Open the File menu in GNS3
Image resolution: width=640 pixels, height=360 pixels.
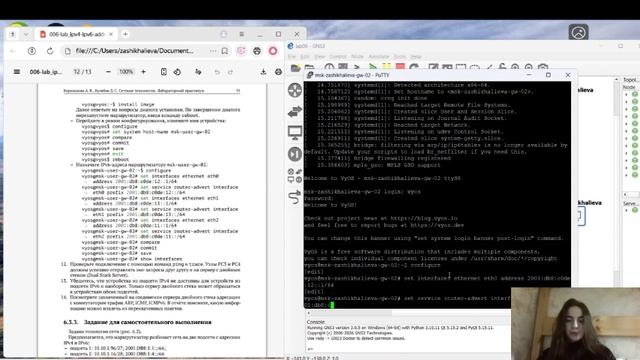tap(292, 56)
